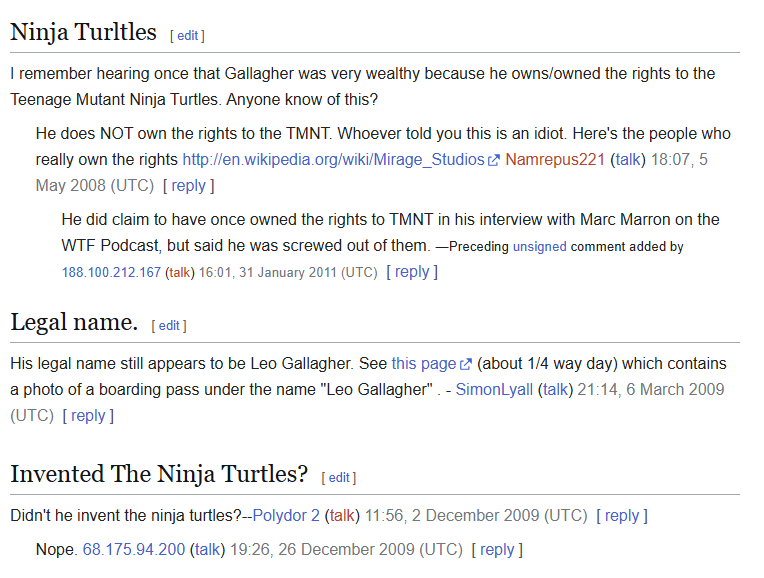Open IP 188.100.212.167 contributions
The image size is (764, 578).
click(x=111, y=272)
